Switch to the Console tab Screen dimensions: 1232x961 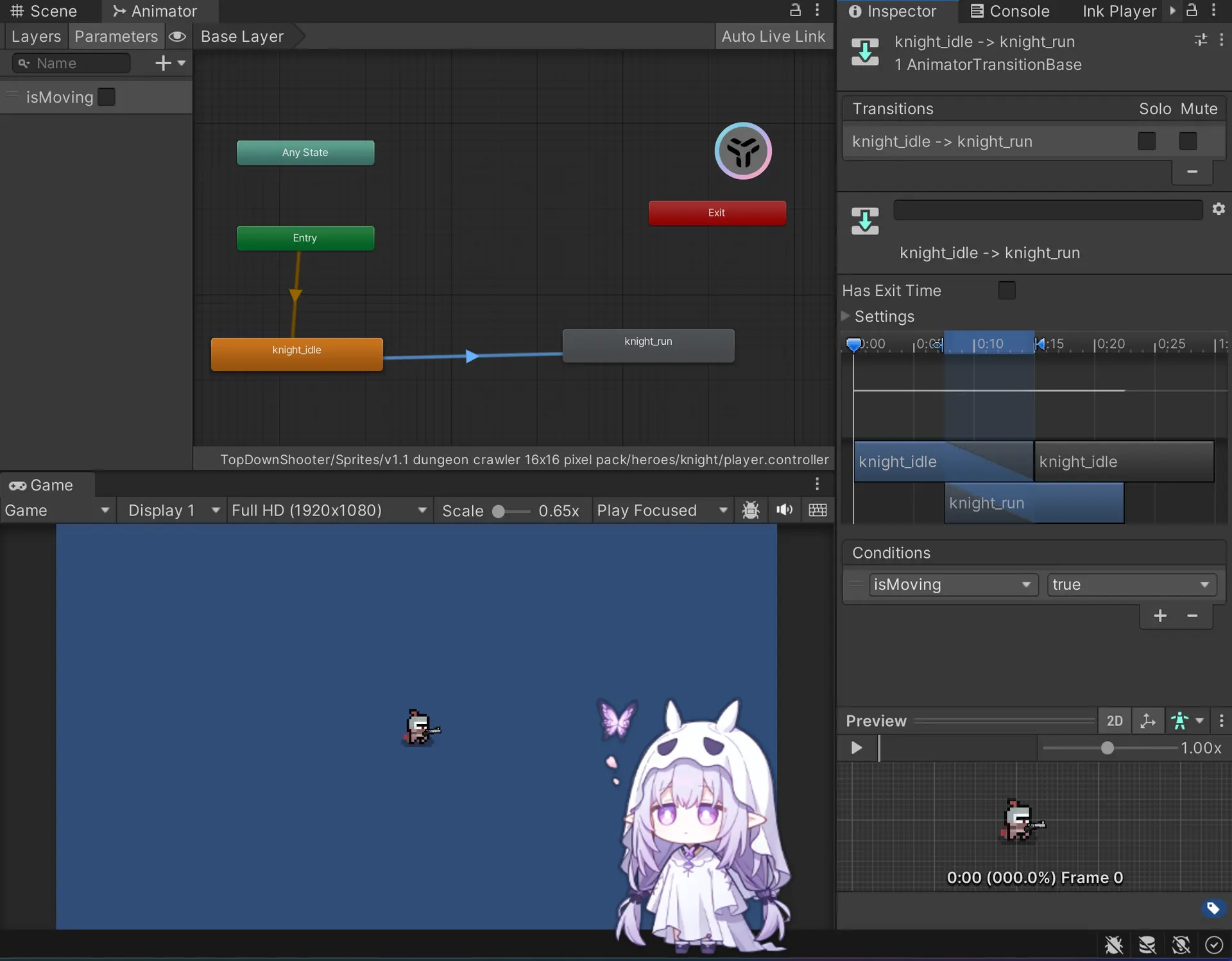point(1010,11)
